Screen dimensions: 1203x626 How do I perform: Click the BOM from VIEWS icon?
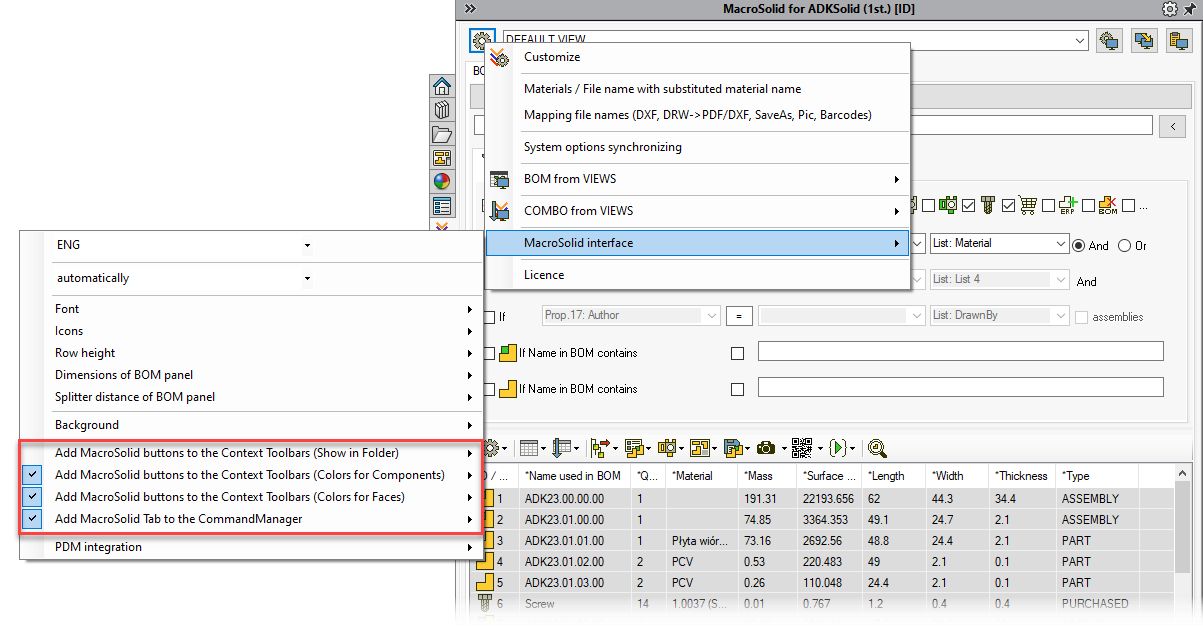pyautogui.click(x=500, y=179)
